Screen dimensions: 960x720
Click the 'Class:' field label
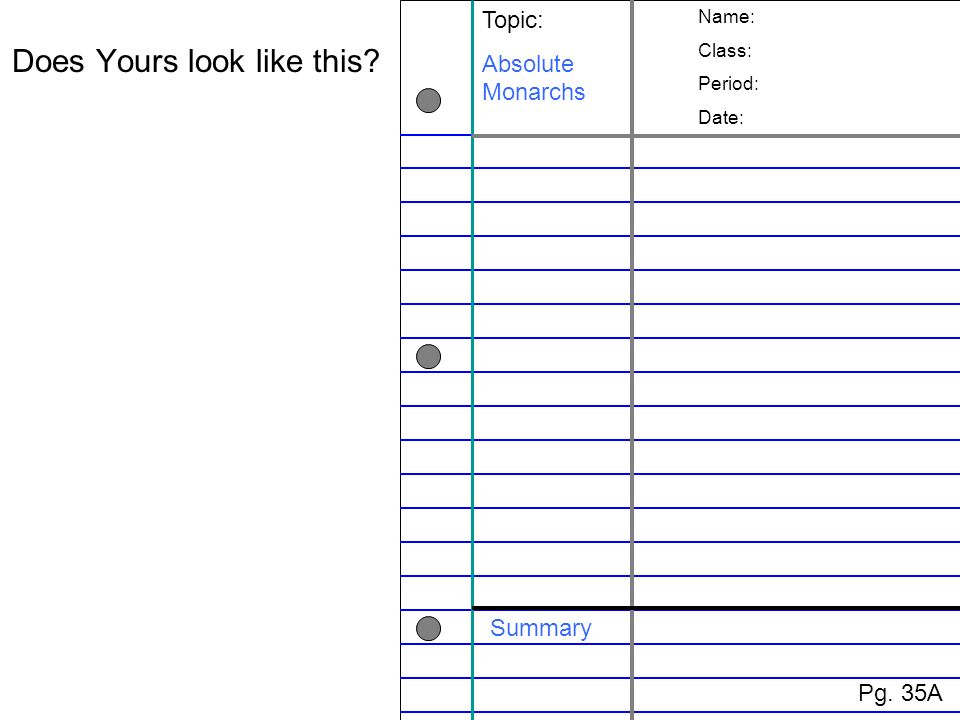click(724, 50)
